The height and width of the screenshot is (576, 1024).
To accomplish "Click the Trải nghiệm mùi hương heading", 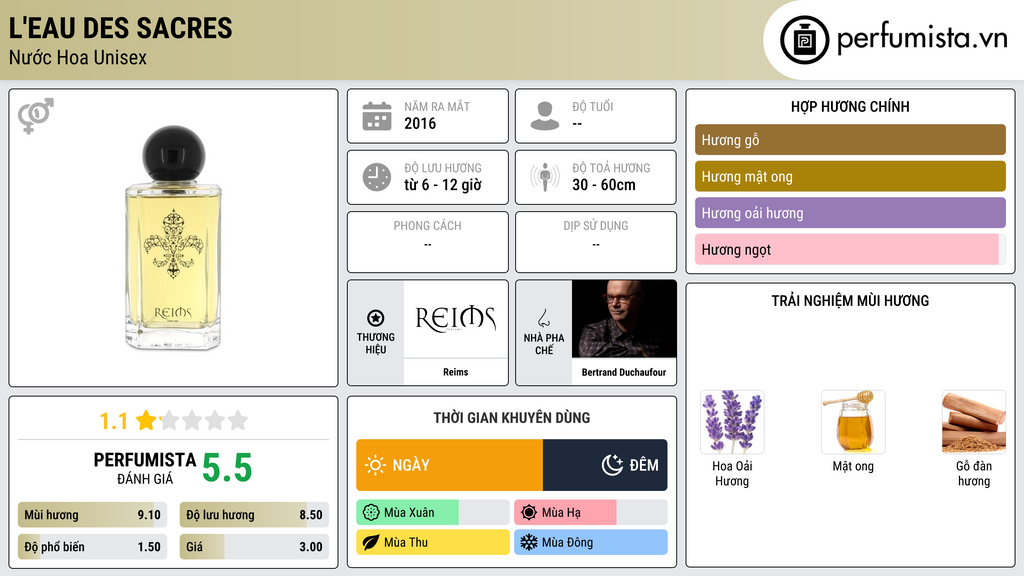I will [850, 300].
